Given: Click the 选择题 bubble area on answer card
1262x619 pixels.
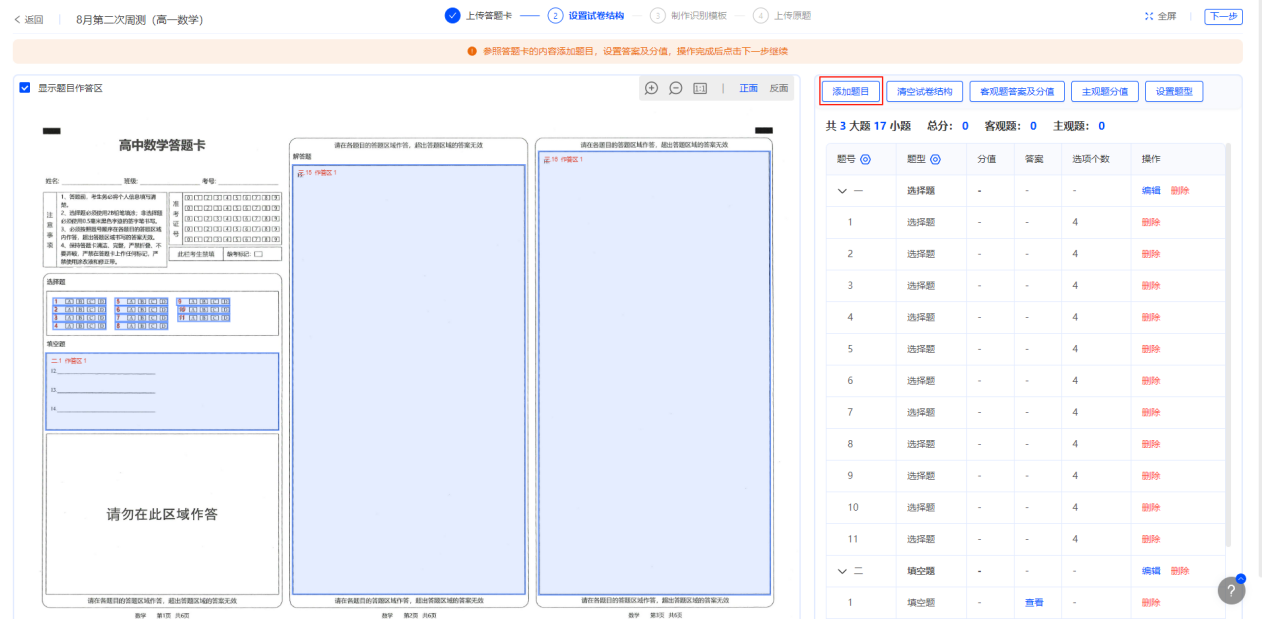Looking at the screenshot, I should point(161,314).
